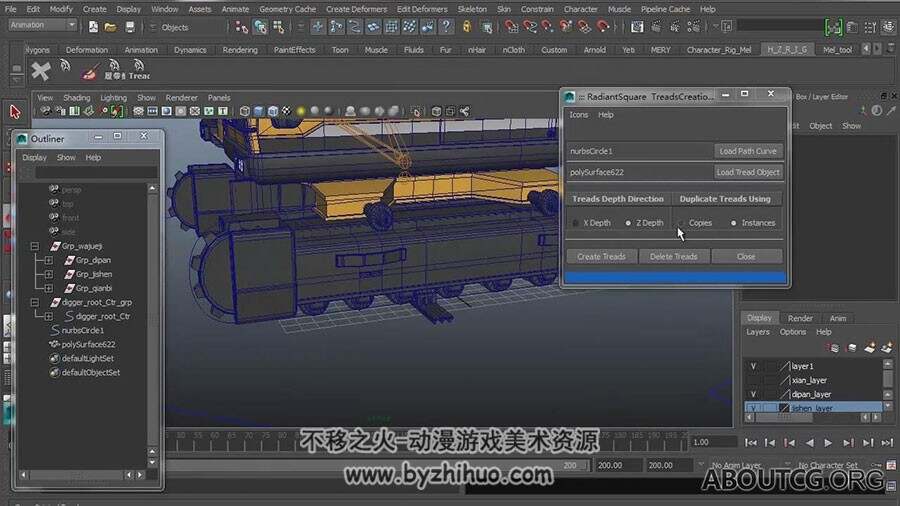900x506 pixels.
Task: Expand Grp_jishen in Outliner
Action: tap(49, 274)
